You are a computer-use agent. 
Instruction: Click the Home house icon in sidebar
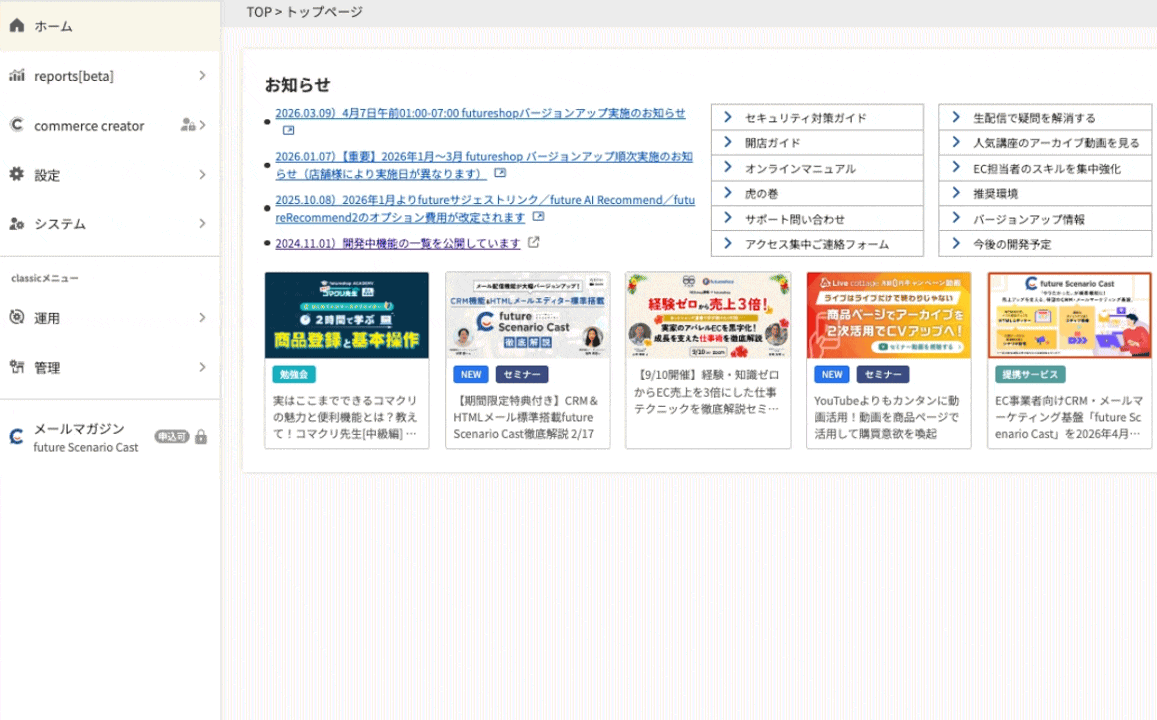(x=16, y=26)
